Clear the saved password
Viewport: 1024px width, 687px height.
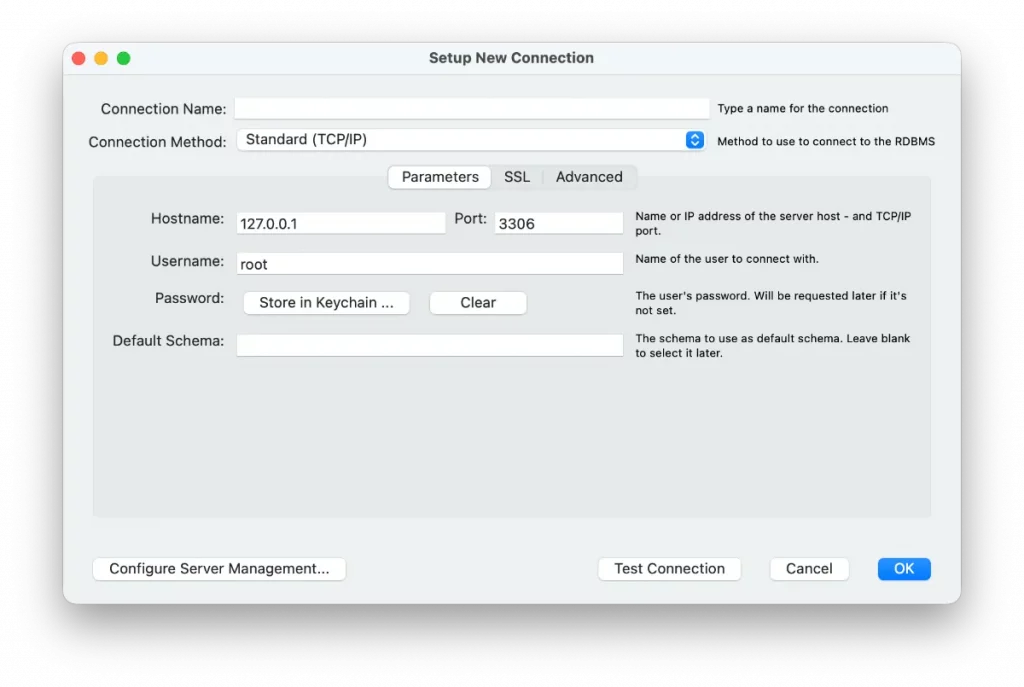tap(477, 302)
